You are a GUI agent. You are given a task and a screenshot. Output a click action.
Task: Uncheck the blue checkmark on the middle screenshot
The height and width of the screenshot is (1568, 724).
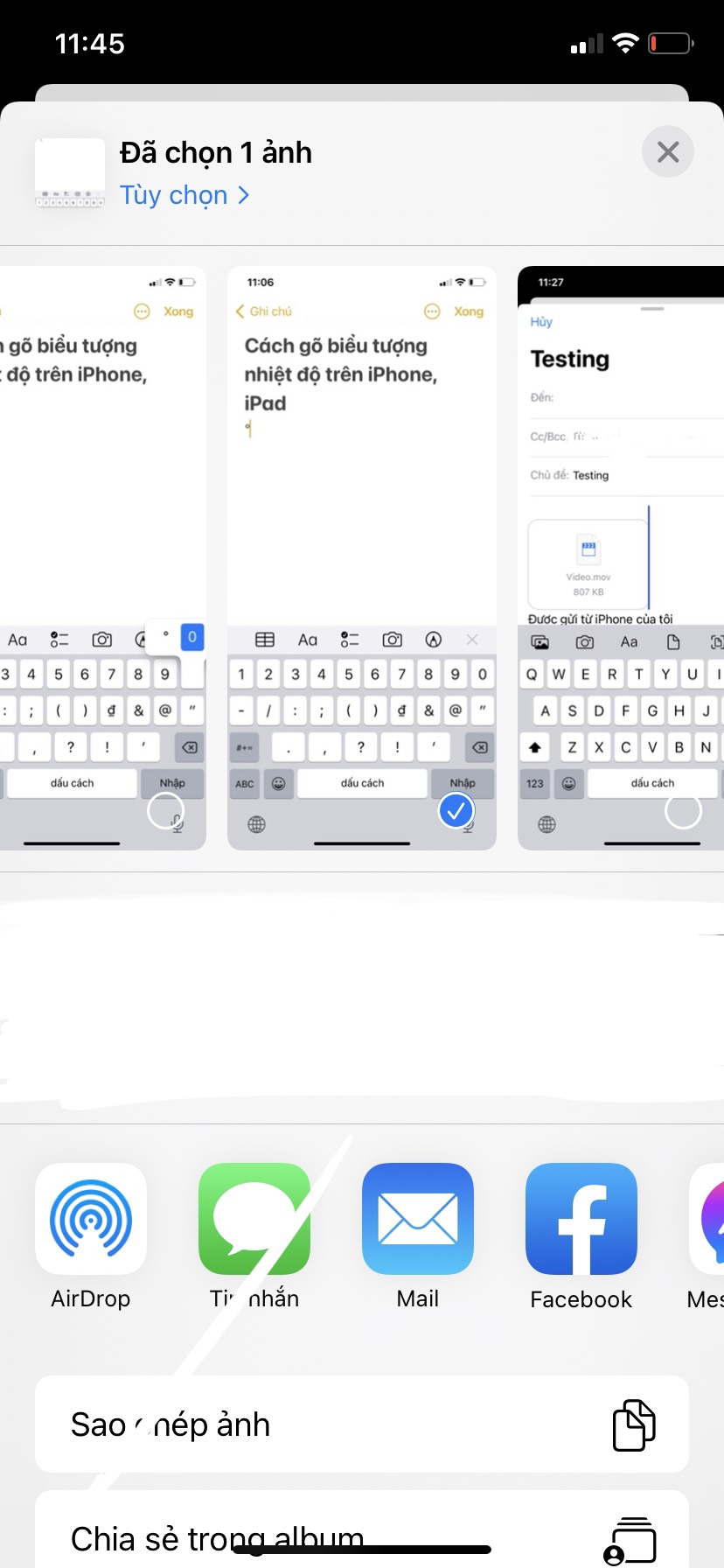456,811
